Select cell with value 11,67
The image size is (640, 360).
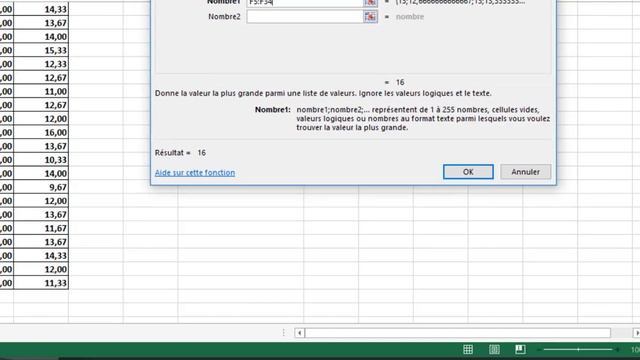[41, 228]
